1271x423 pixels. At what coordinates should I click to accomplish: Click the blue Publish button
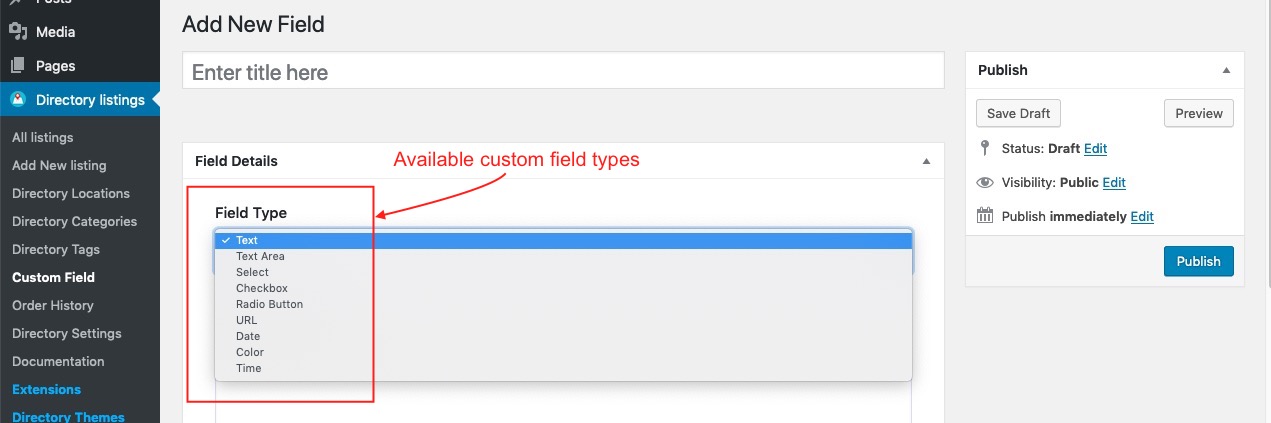coord(1198,261)
